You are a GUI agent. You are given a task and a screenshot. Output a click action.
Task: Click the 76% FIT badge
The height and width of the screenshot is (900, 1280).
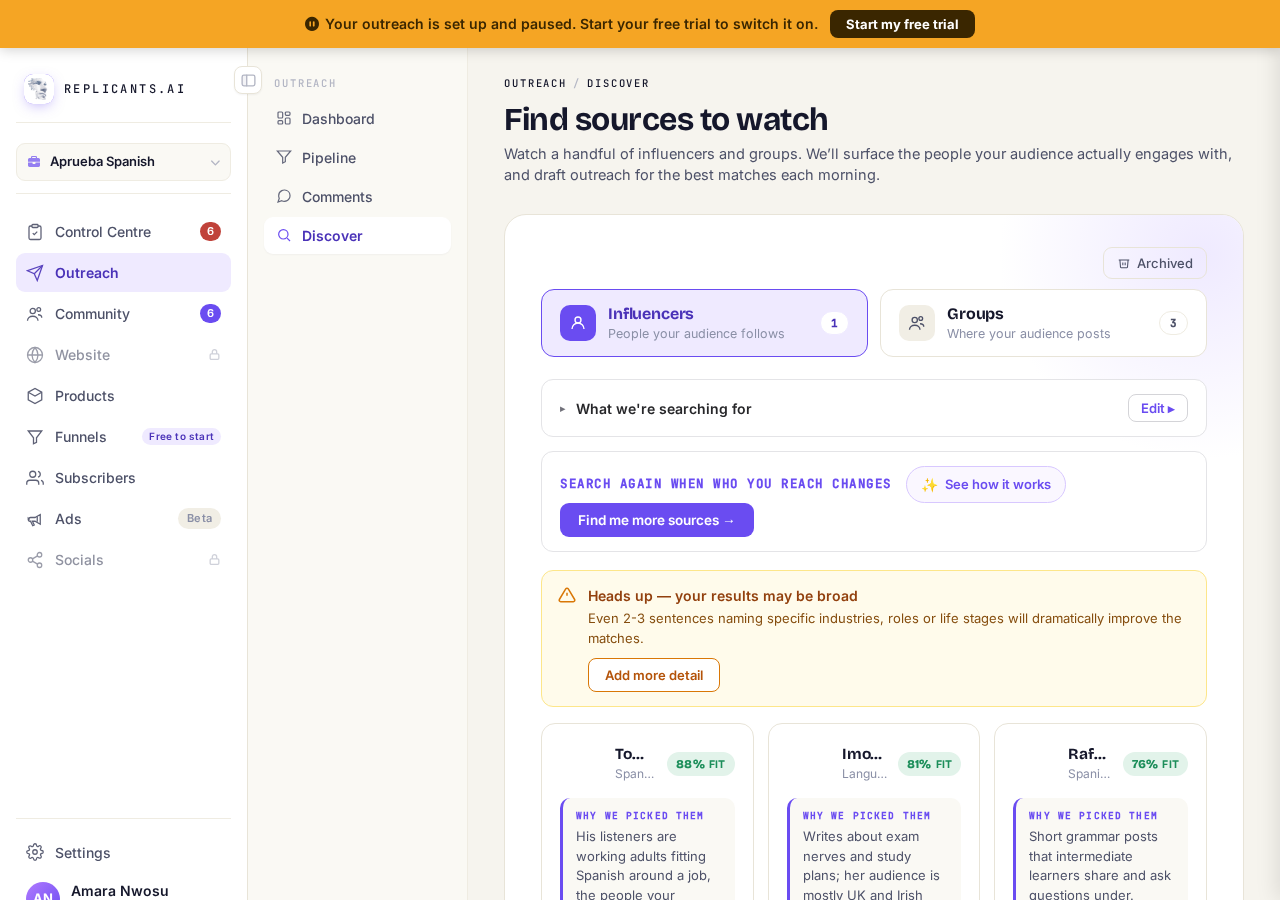tap(1155, 764)
